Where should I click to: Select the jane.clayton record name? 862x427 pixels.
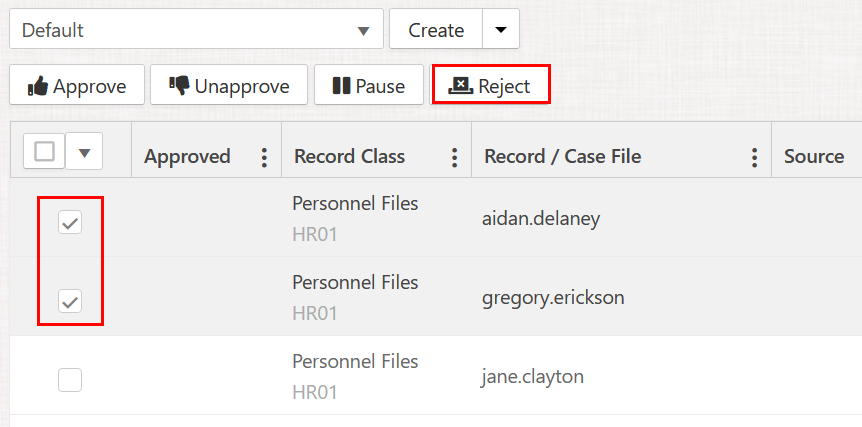click(x=533, y=376)
